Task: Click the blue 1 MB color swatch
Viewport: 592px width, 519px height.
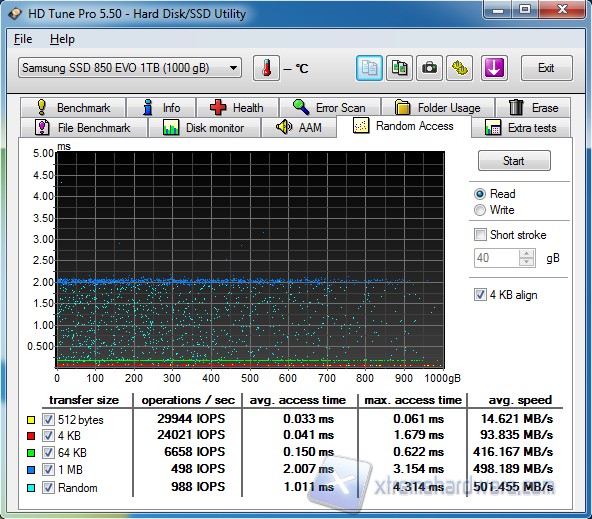Action: (31, 470)
